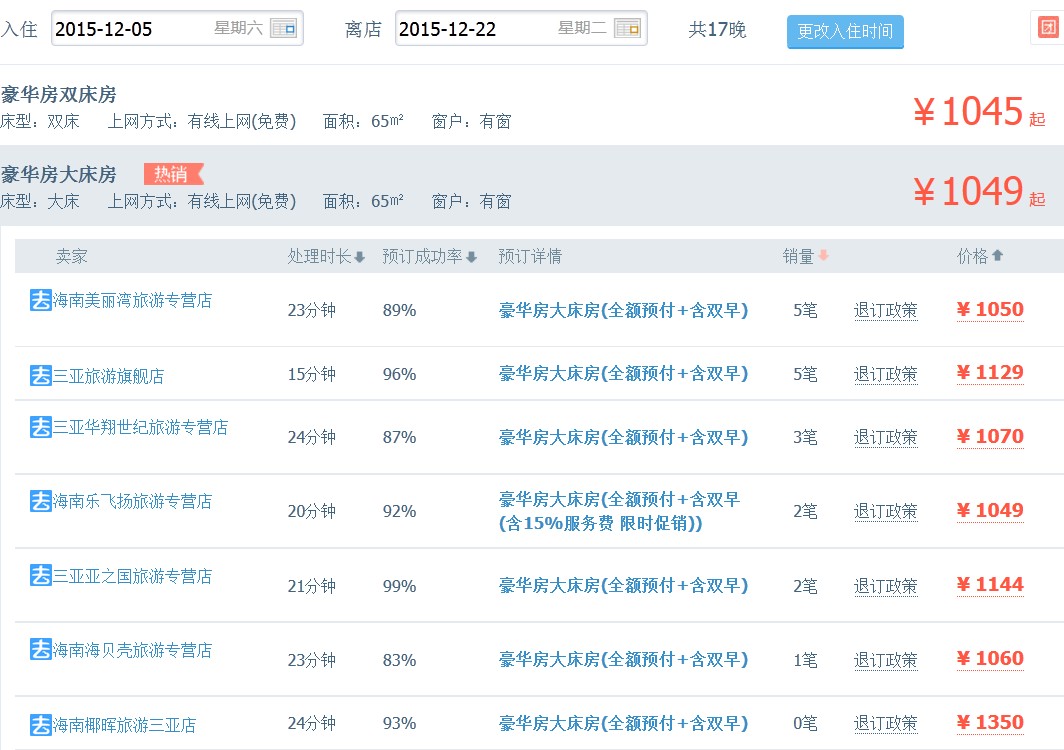Sort listings by 价格 arrow
This screenshot has width=1064, height=750.
pyautogui.click(x=997, y=256)
